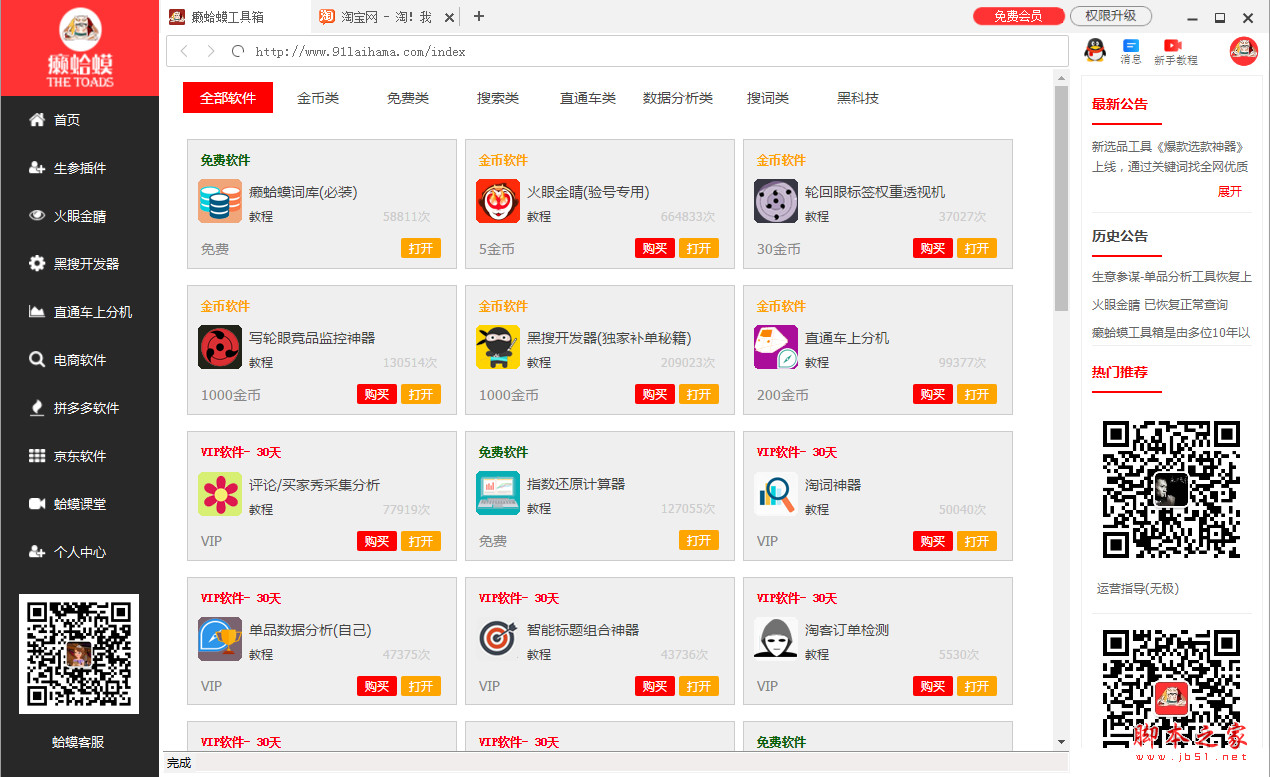
Task: Open announcement 生意参谋-单品分析工具恢复上
Action: point(1171,277)
